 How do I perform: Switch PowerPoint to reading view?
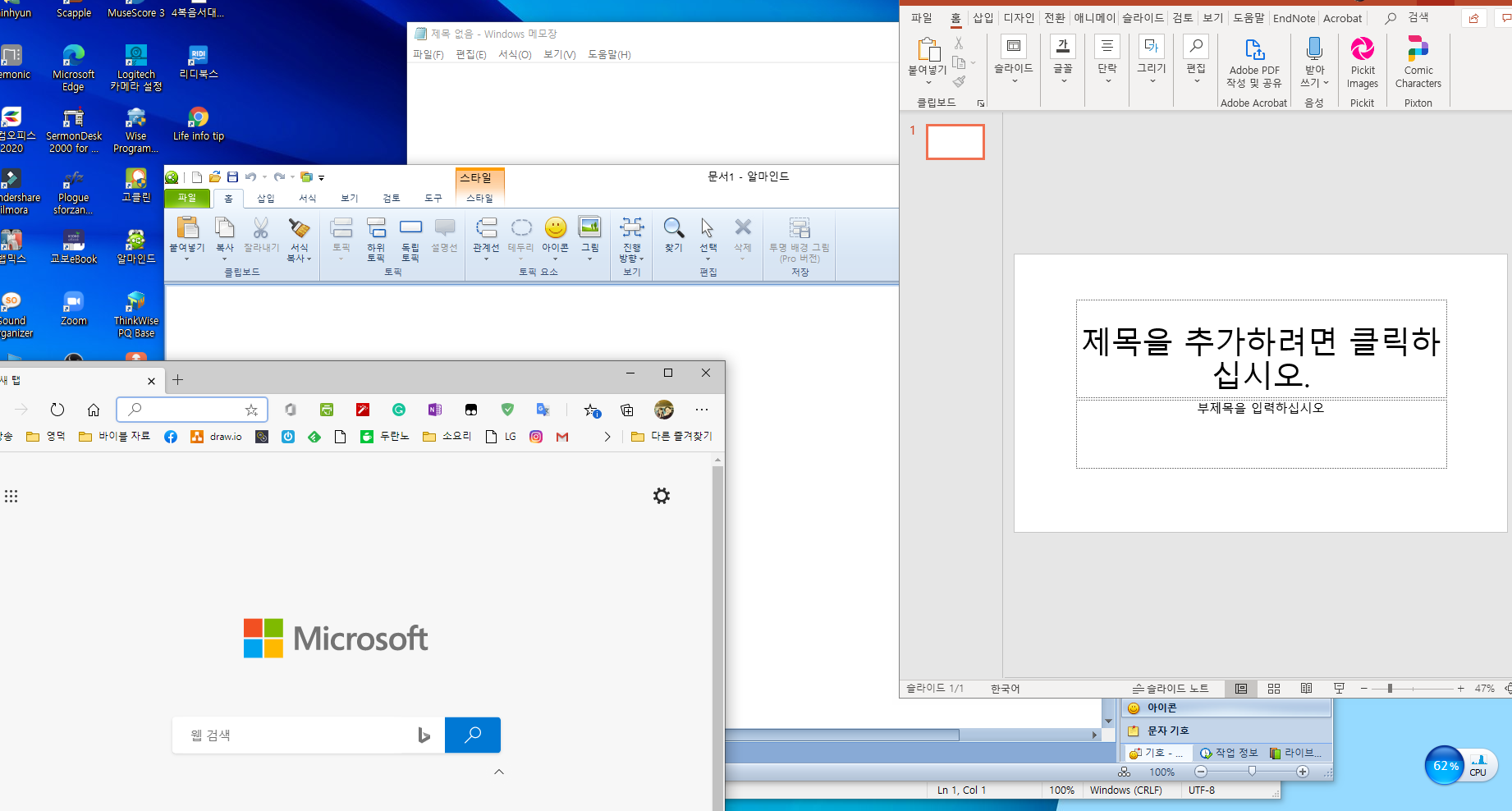(1307, 689)
